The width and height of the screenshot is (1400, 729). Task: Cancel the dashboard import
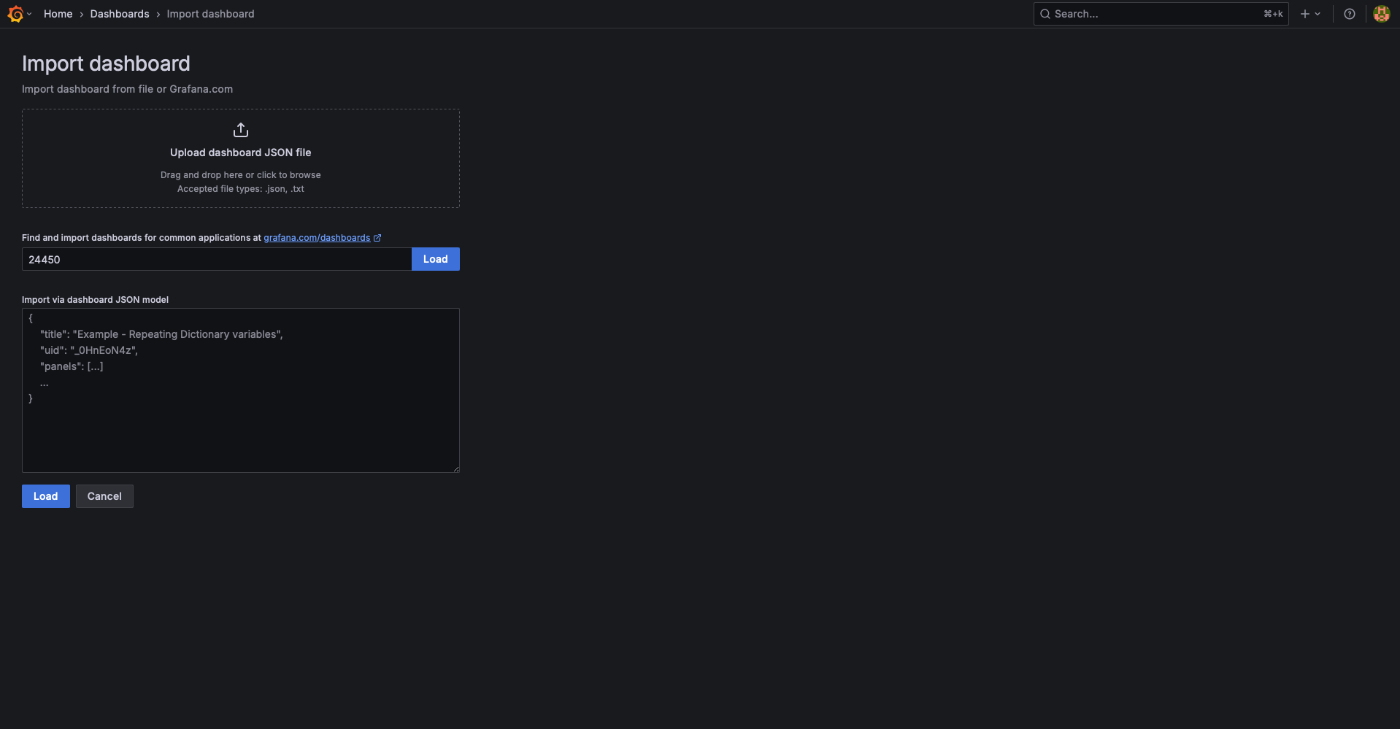(x=104, y=495)
